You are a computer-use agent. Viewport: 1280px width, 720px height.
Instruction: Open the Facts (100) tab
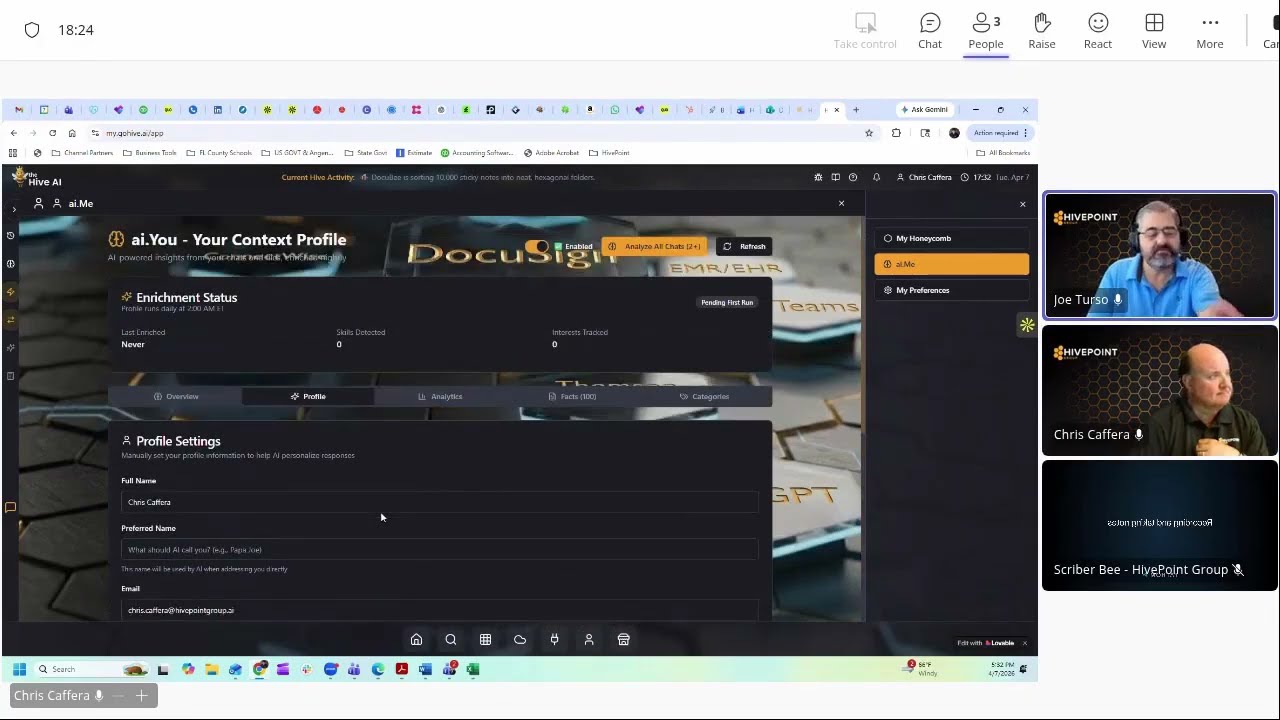pyautogui.click(x=572, y=396)
